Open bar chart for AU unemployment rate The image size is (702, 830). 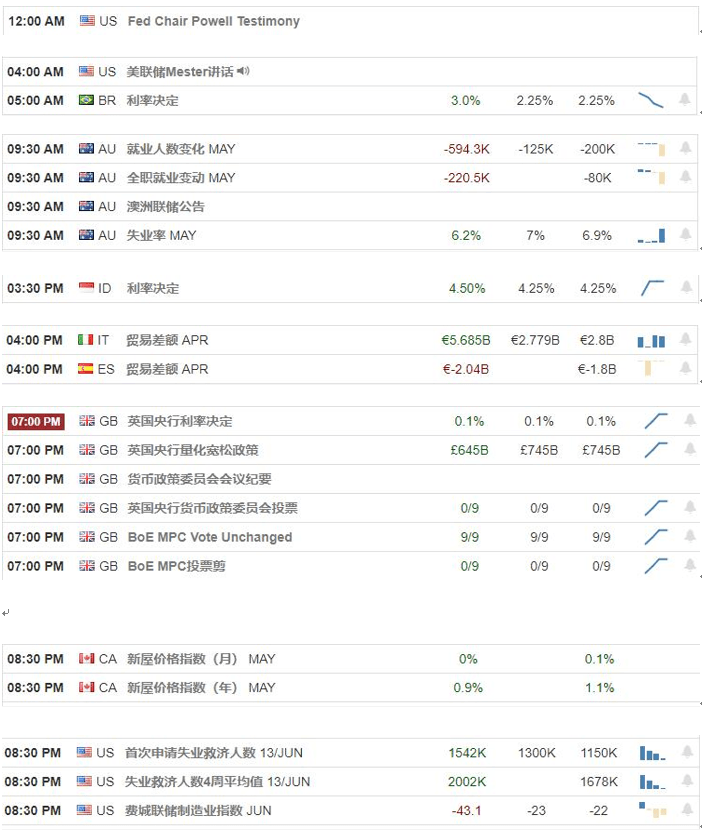pyautogui.click(x=651, y=236)
